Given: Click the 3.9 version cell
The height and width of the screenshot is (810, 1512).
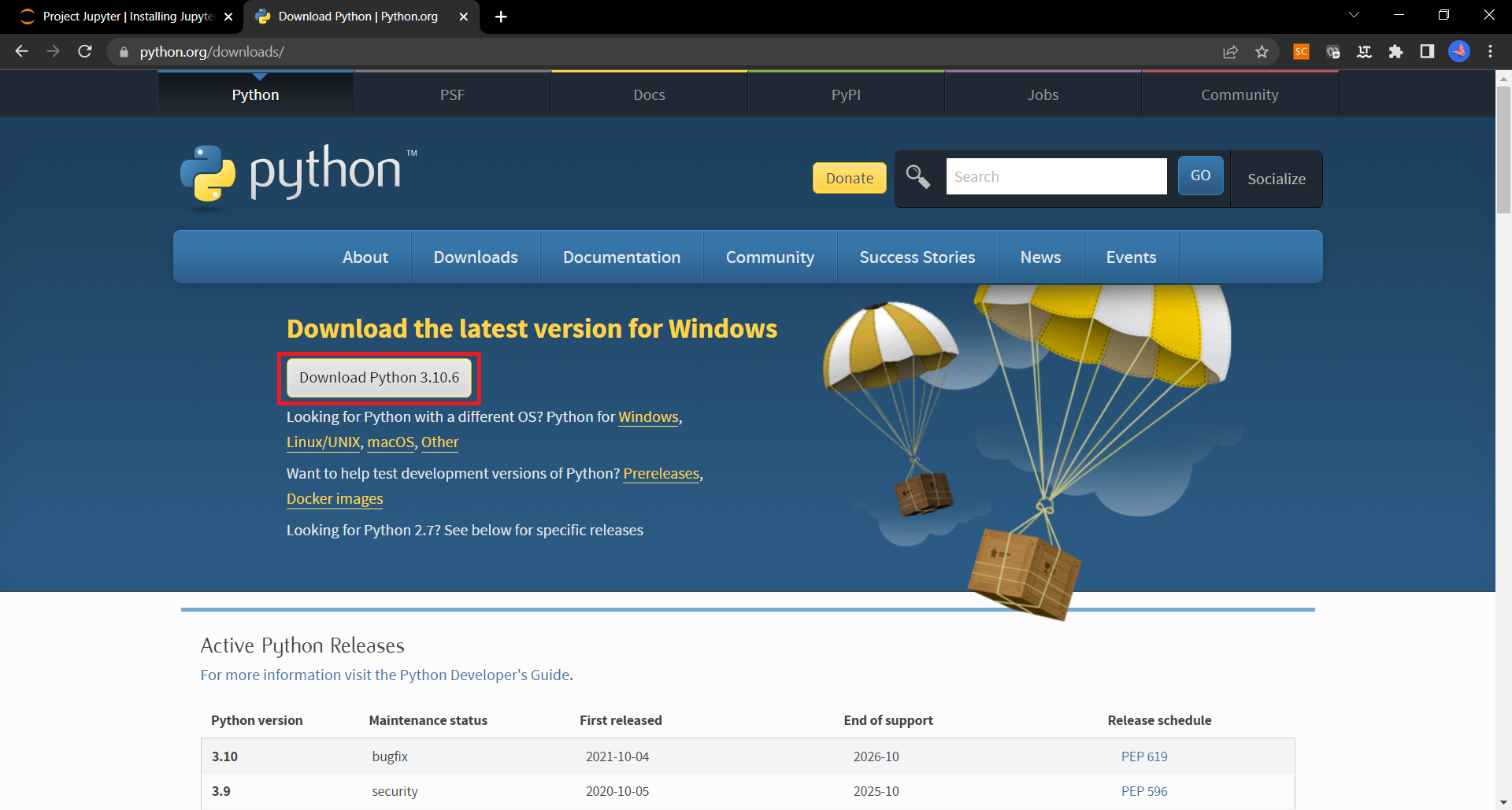Looking at the screenshot, I should [x=221, y=791].
